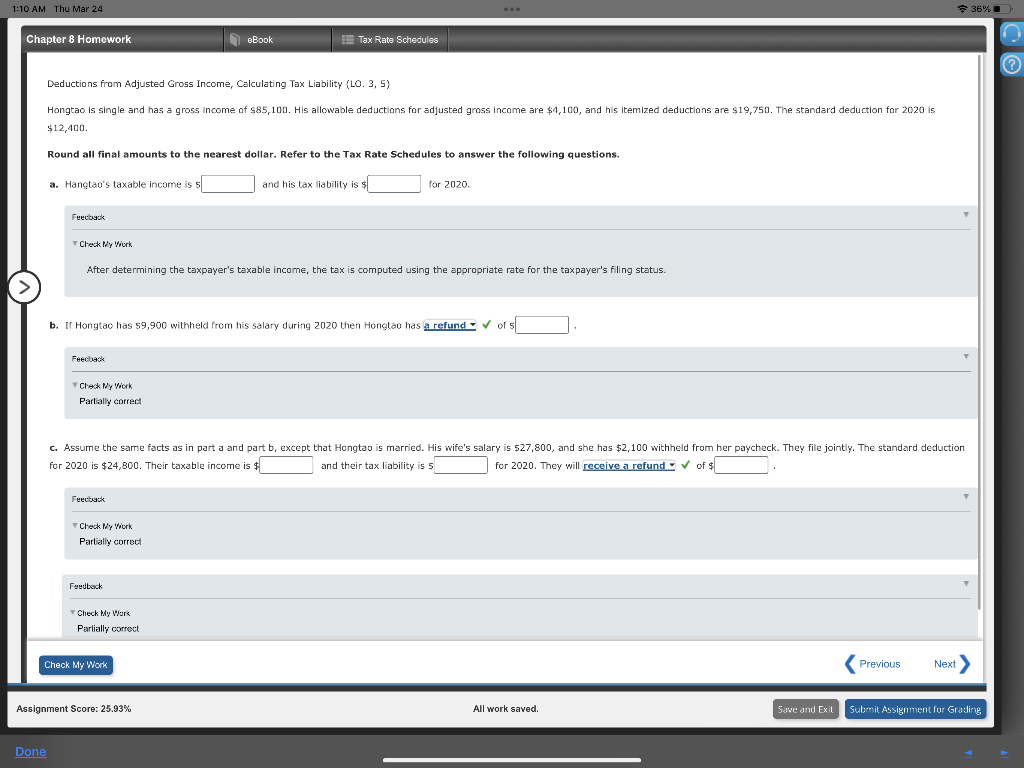Screen dimensions: 1024x768
Task: Click the taxable income input field in part a
Action: pyautogui.click(x=227, y=183)
